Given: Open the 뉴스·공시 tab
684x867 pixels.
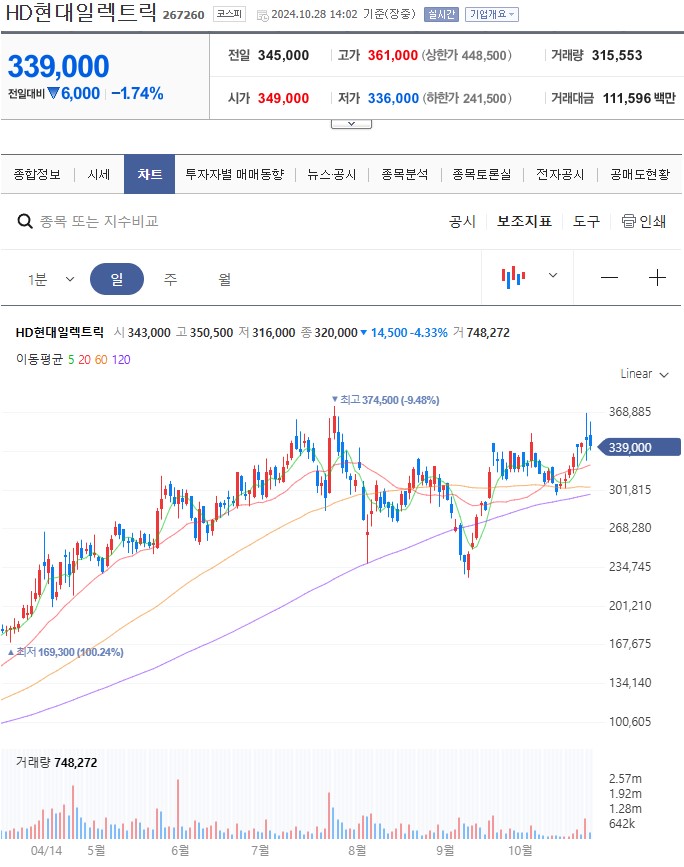Looking at the screenshot, I should click(332, 175).
